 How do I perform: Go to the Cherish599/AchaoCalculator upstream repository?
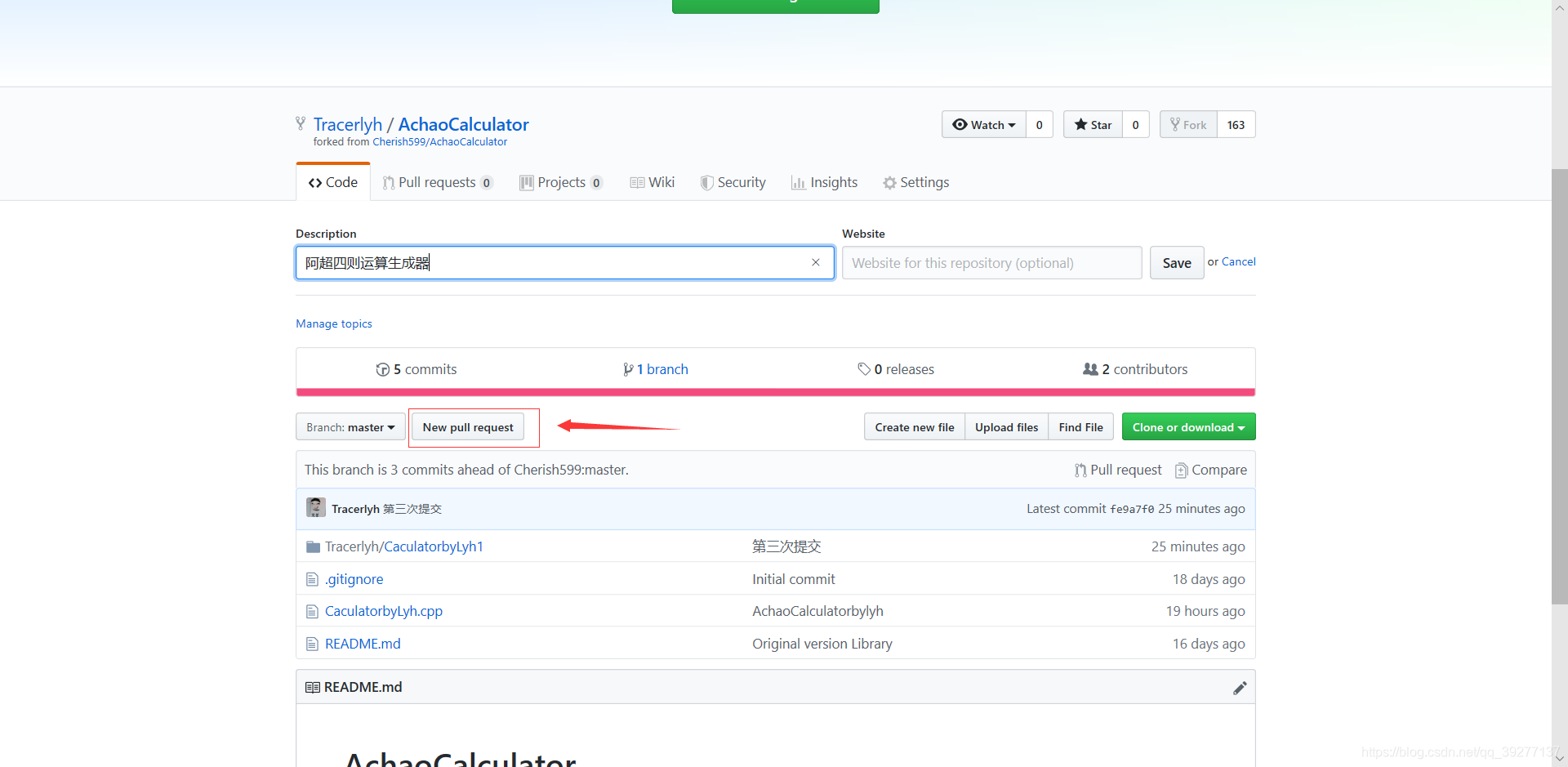coord(439,142)
